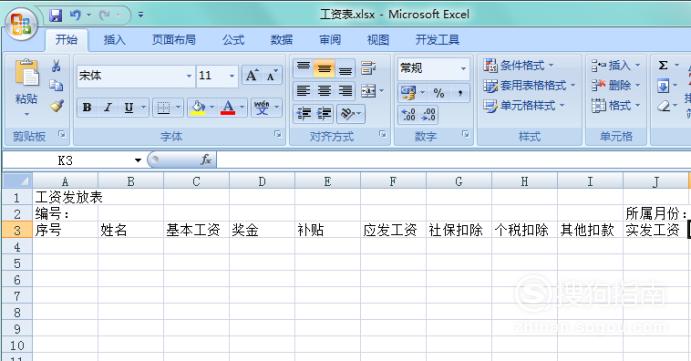Open Quick Access Toolbar customize arrow
This screenshot has height=361, width=691.
pos(141,15)
